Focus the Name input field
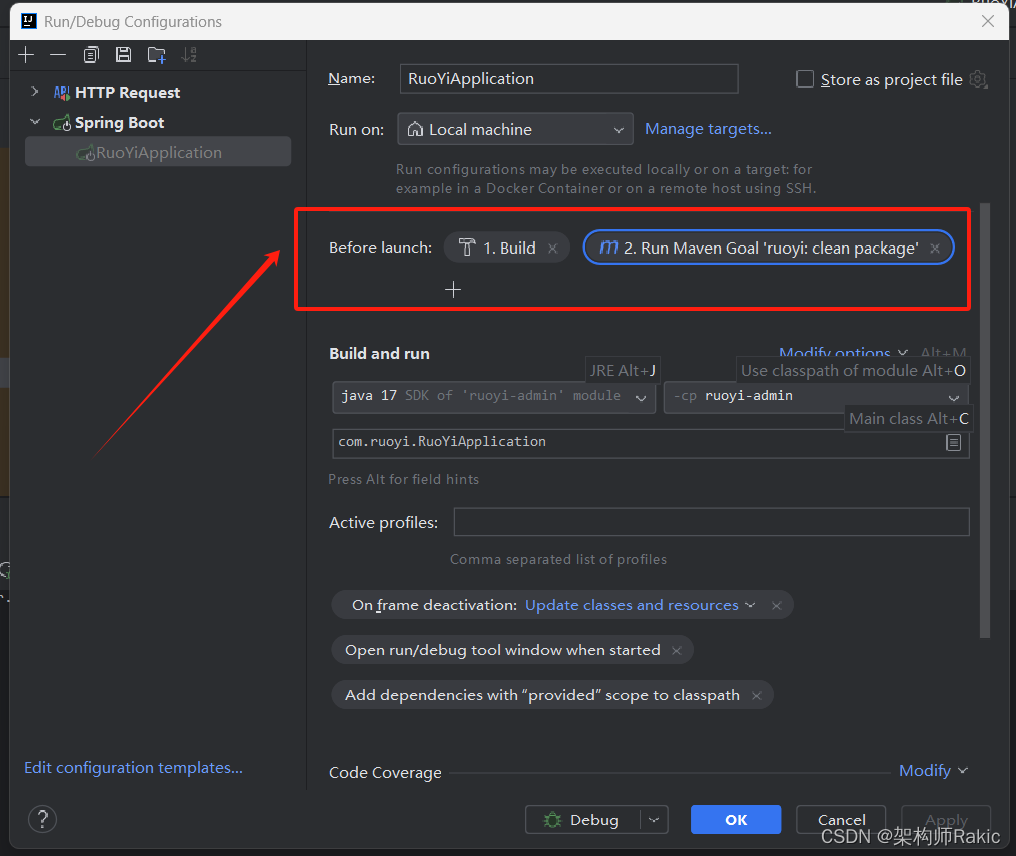 (x=569, y=79)
